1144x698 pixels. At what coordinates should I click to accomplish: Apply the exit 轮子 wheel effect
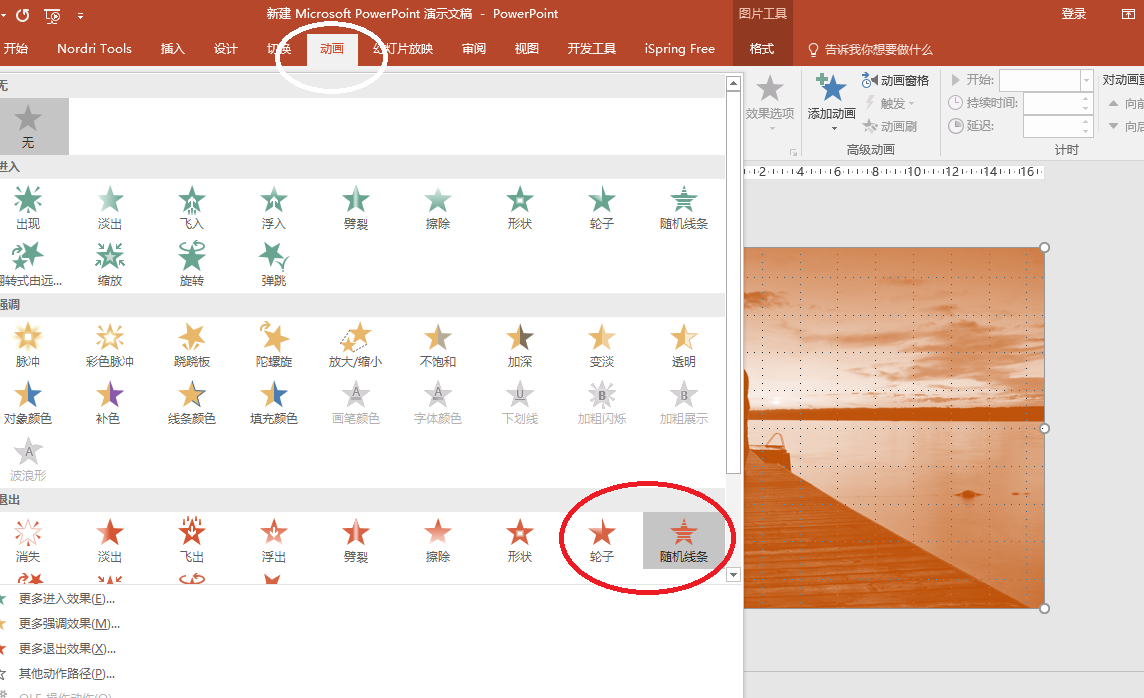[601, 540]
